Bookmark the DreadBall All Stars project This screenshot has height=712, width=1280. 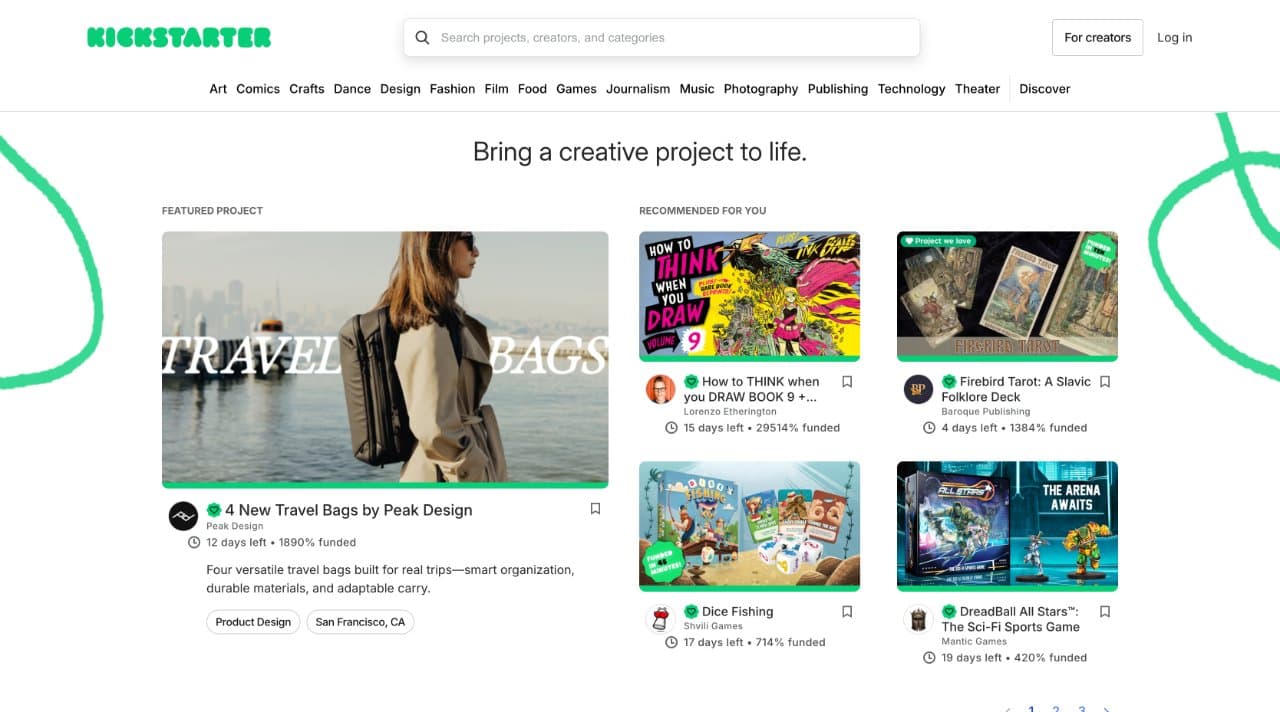(1105, 611)
